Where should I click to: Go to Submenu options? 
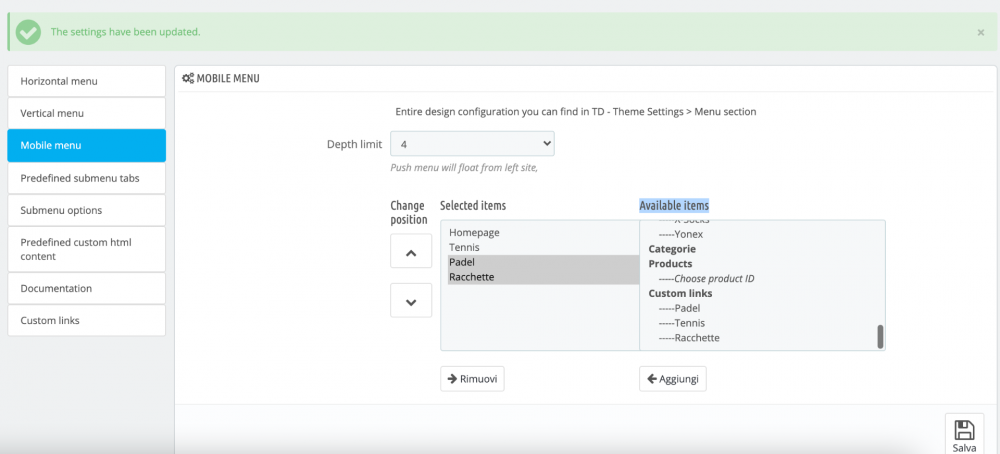[x=86, y=210]
